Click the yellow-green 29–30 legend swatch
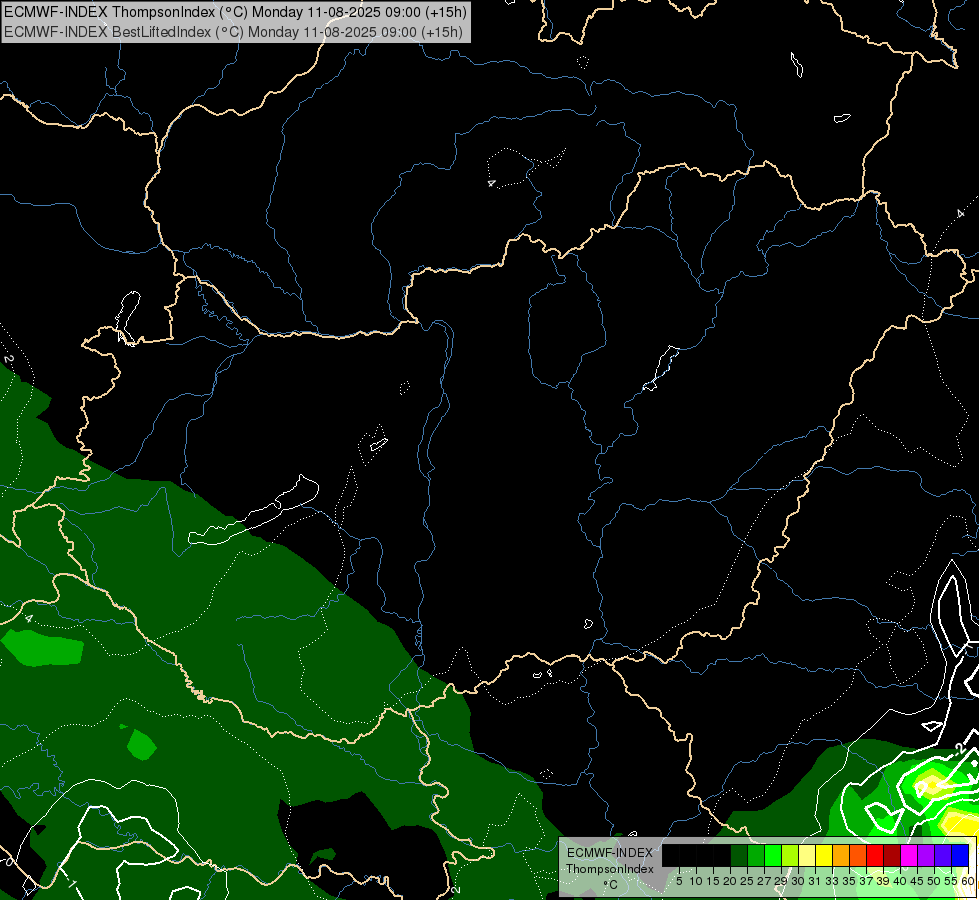 click(790, 855)
